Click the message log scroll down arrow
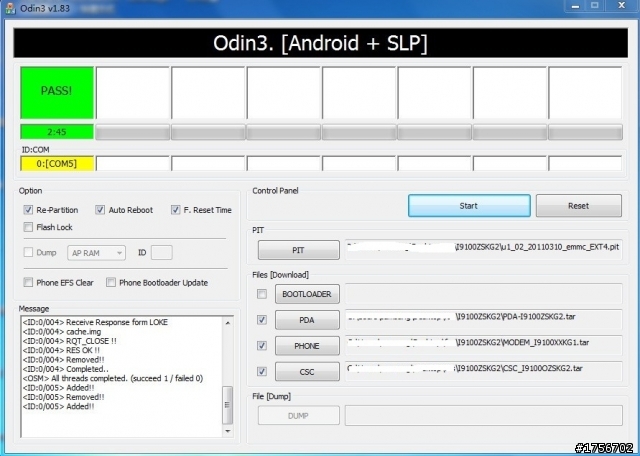The width and height of the screenshot is (640, 456). 227,431
